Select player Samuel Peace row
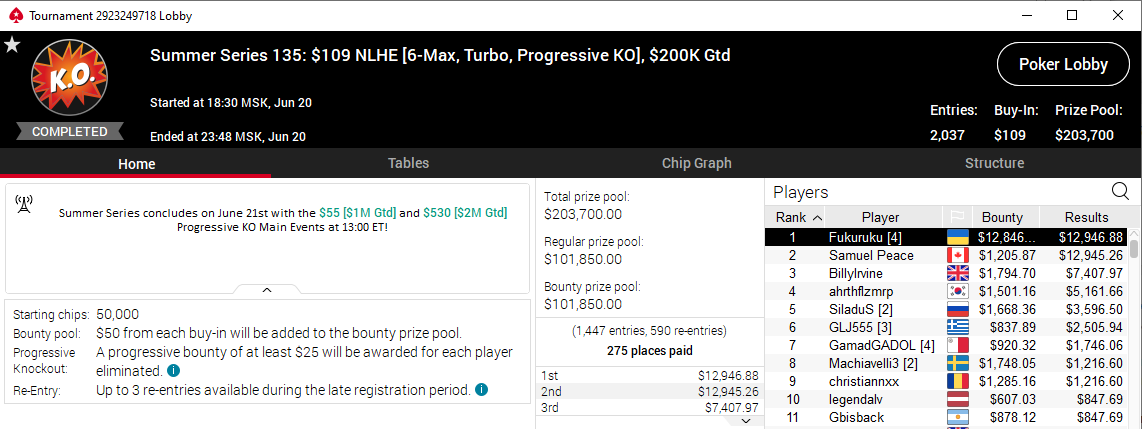This screenshot has width=1142, height=429. pyautogui.click(x=946, y=256)
